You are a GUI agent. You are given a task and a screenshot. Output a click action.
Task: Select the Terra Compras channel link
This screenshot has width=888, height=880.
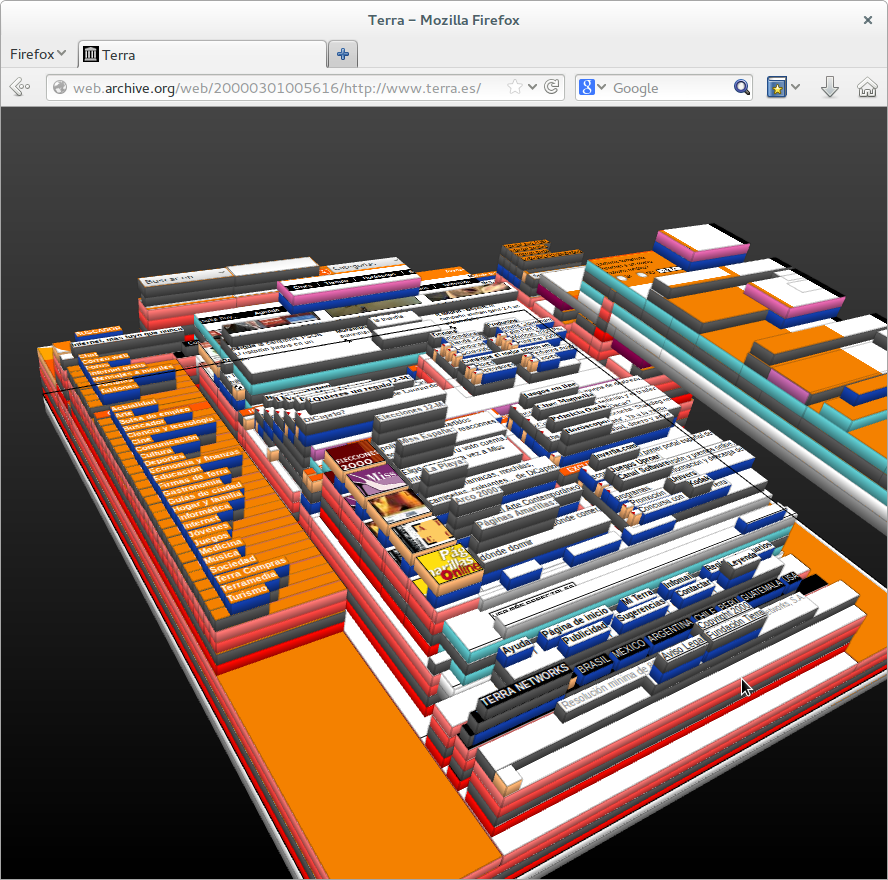pyautogui.click(x=251, y=570)
